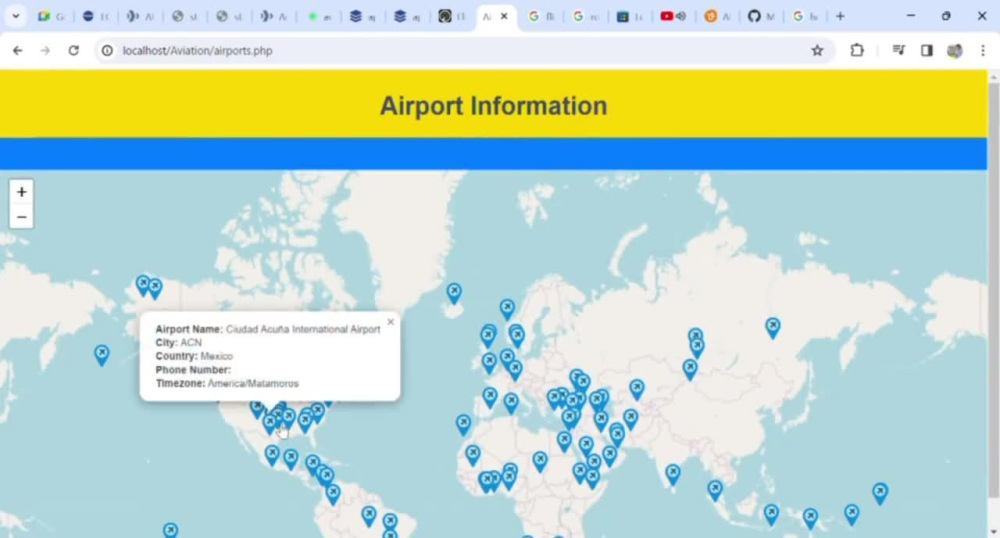Zoom in the map with plus button

click(21, 192)
